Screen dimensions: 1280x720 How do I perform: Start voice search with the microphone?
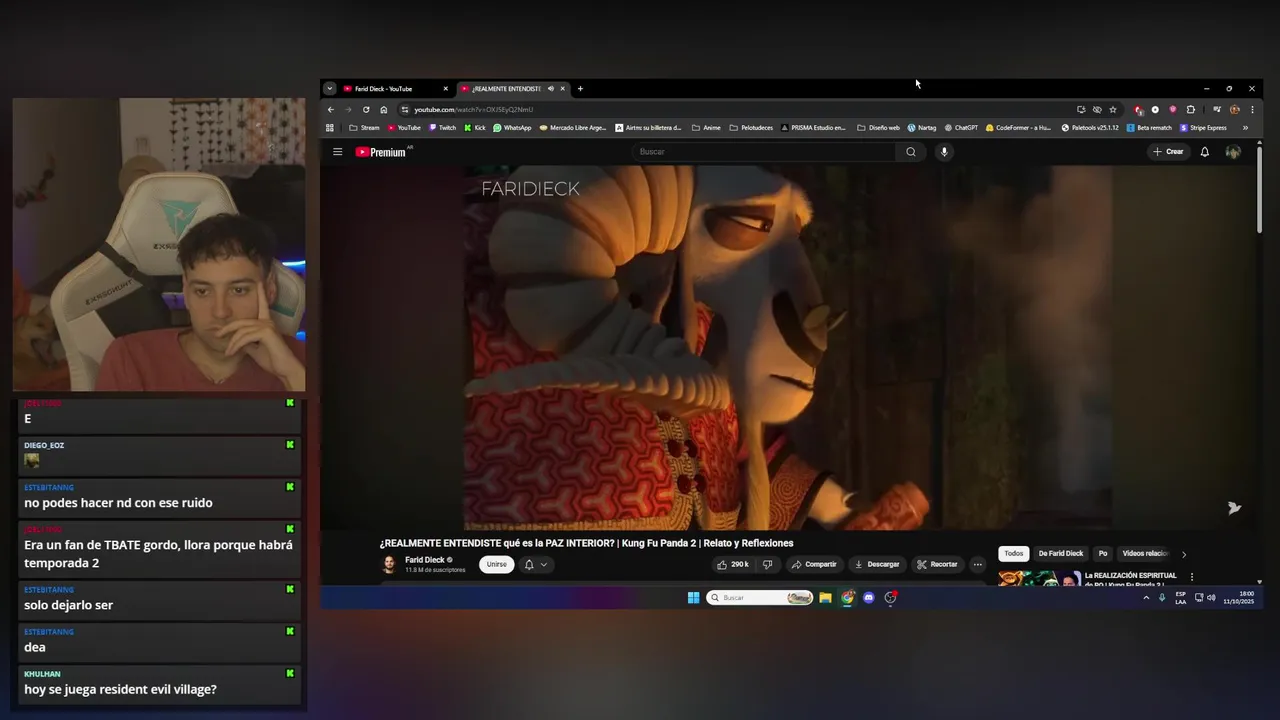coord(943,152)
